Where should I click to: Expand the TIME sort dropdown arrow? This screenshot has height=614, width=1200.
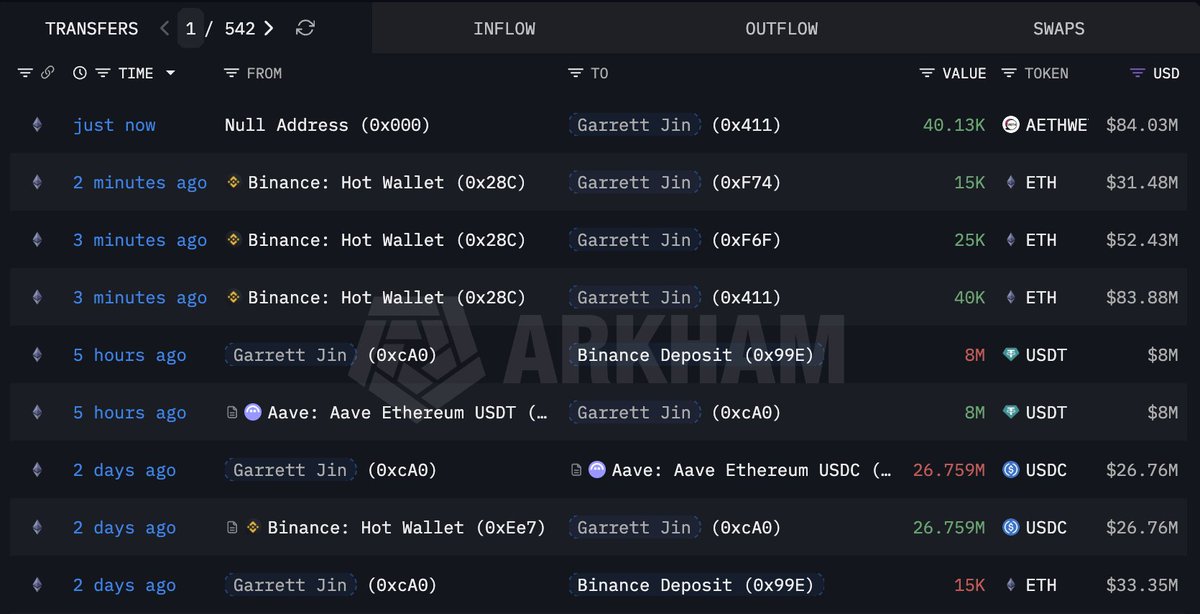pyautogui.click(x=170, y=73)
